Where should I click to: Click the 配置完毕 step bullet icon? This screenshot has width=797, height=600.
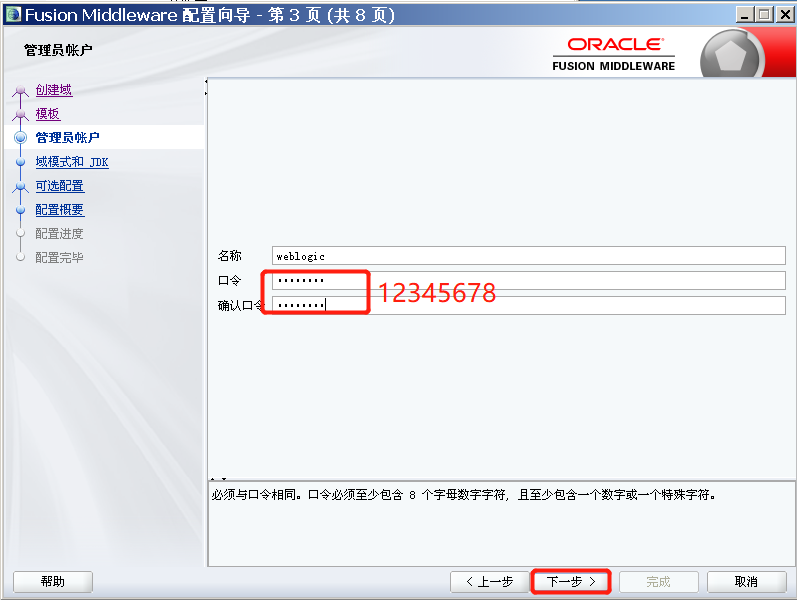tap(20, 257)
